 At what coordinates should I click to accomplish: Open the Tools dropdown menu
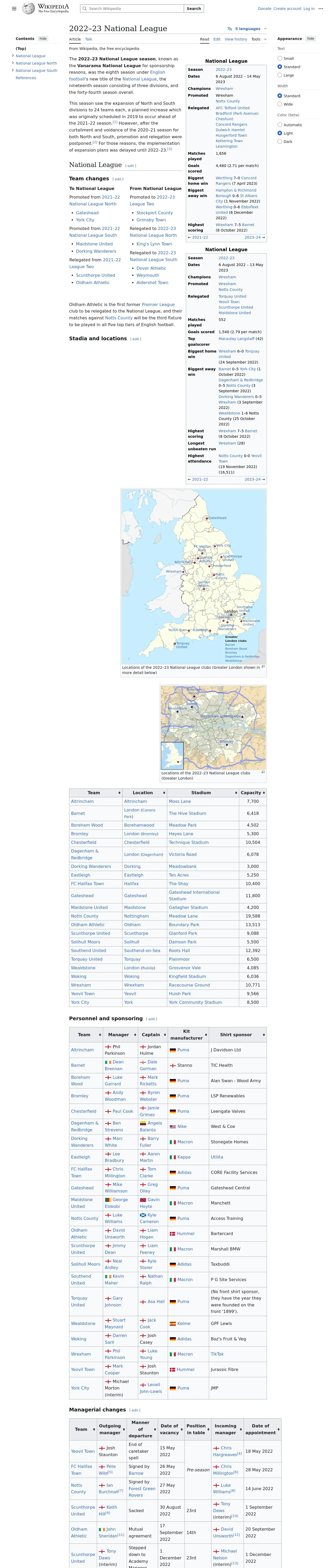tap(259, 39)
